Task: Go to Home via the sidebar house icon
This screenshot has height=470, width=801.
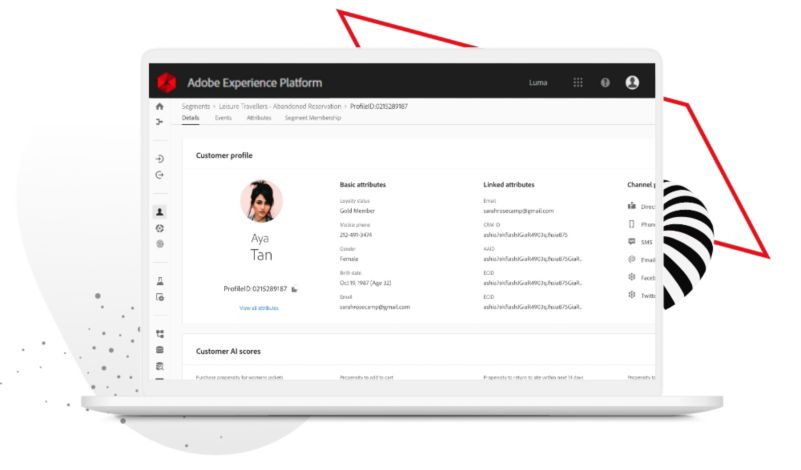Action: pos(159,106)
